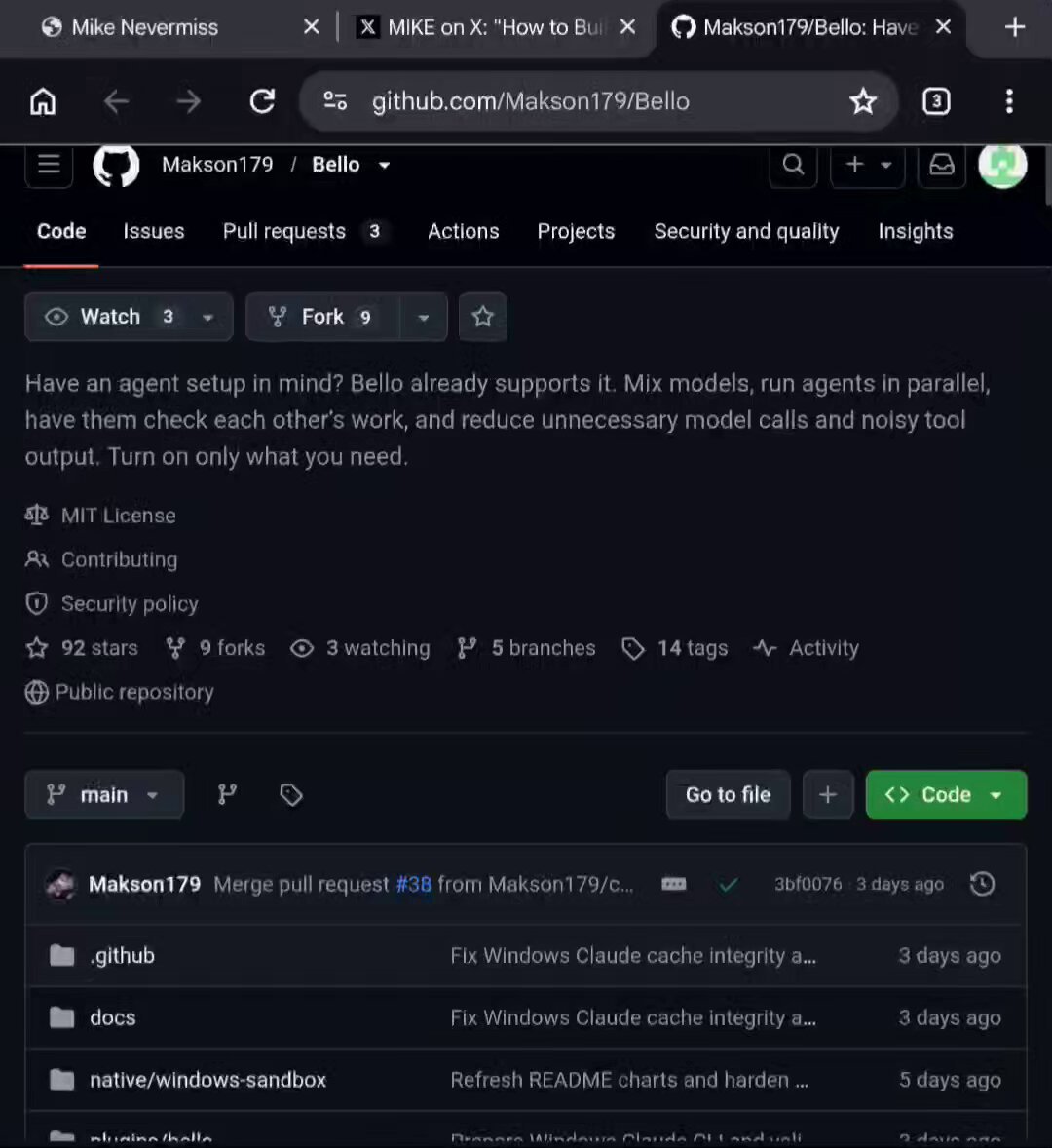This screenshot has width=1052, height=1148.
Task: Open the Insights tab
Action: click(x=916, y=231)
